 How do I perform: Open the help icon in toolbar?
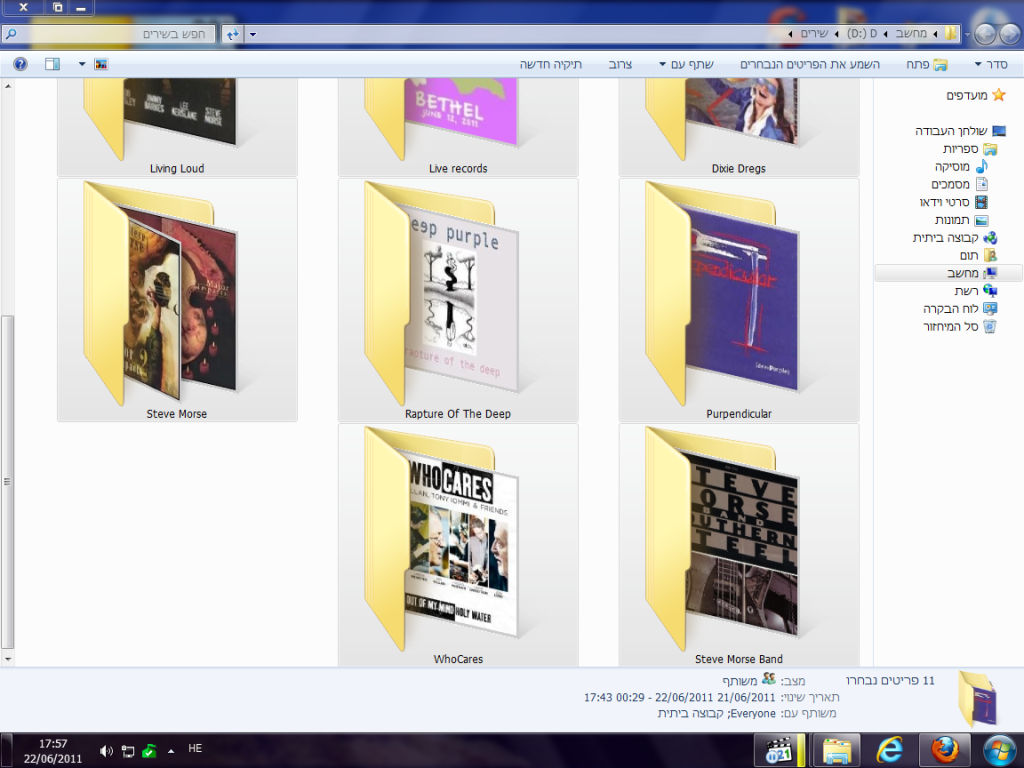20,64
